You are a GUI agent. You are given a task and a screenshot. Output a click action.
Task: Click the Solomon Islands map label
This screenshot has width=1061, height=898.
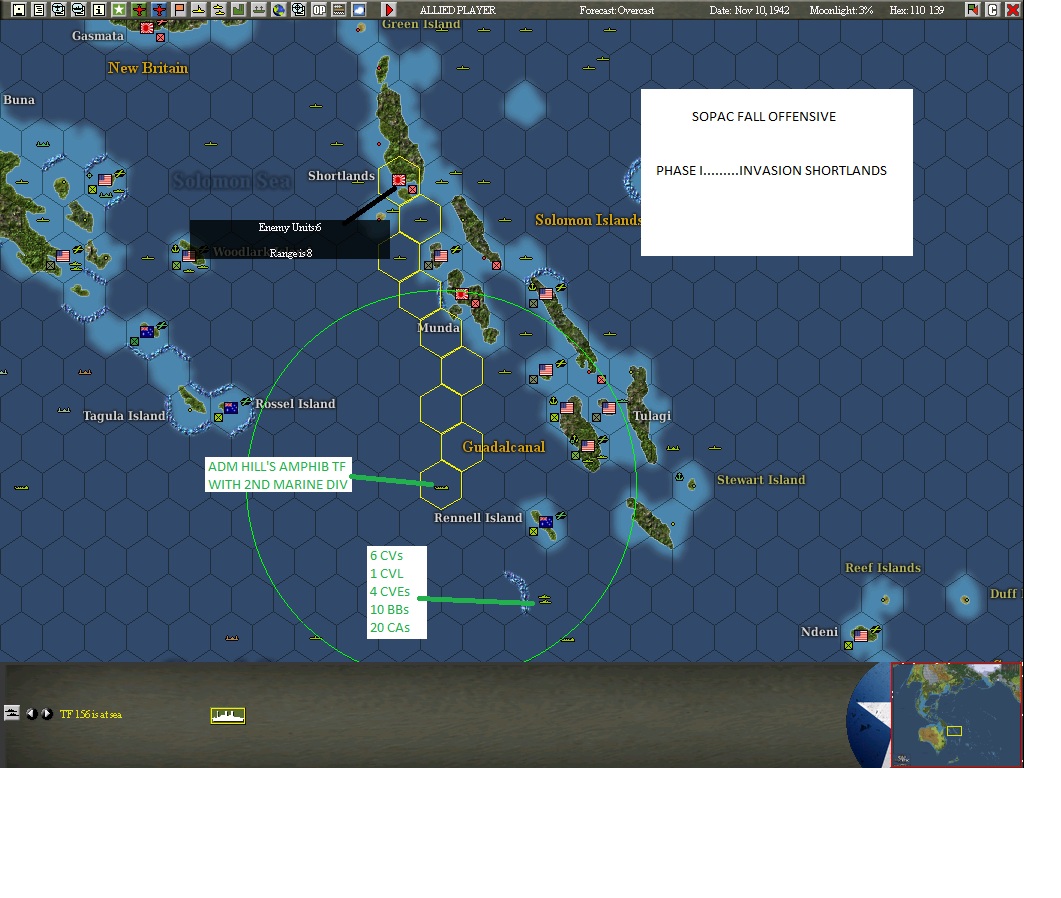(x=588, y=220)
